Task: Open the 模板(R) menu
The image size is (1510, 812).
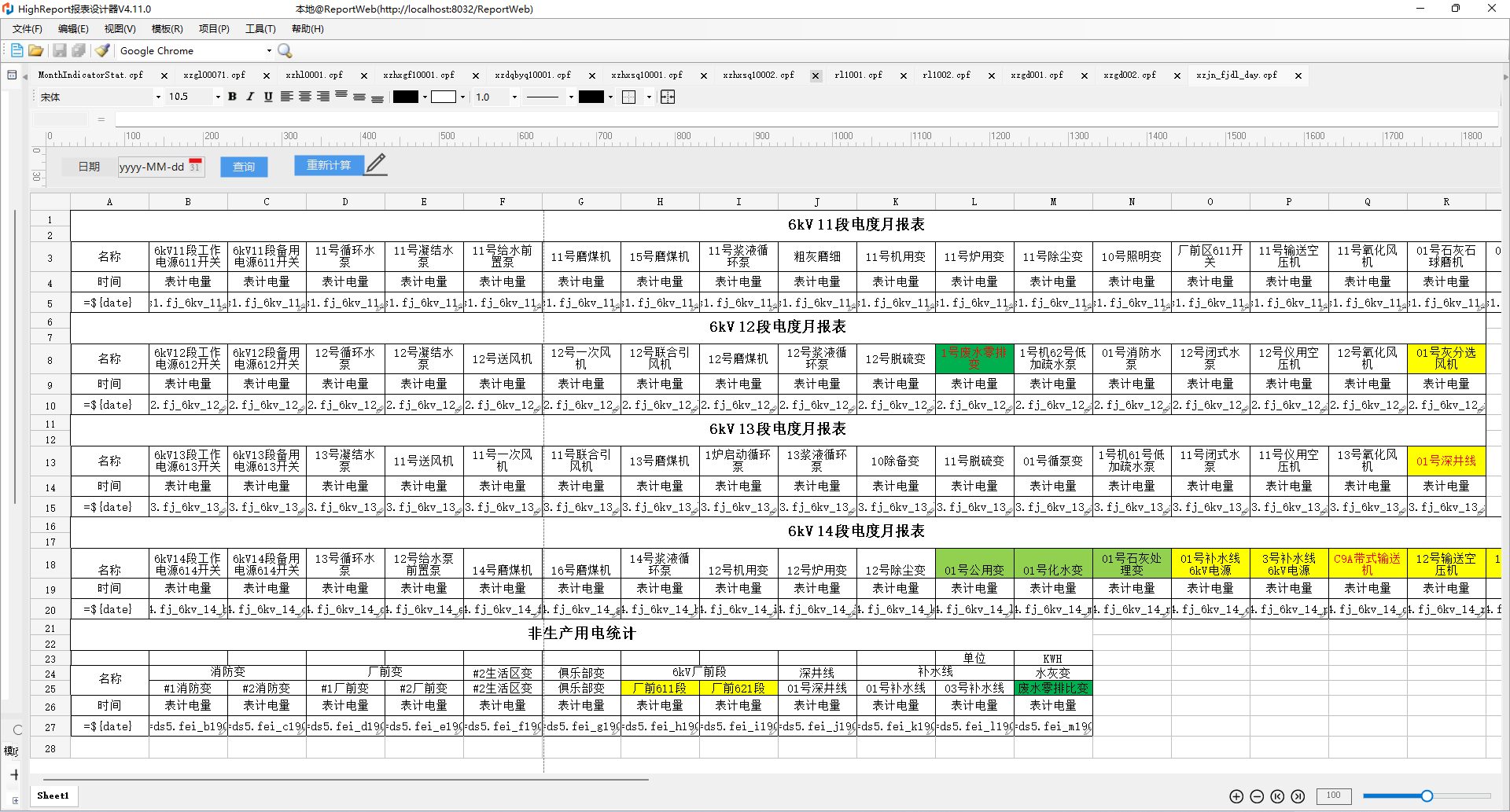Action: click(x=167, y=29)
